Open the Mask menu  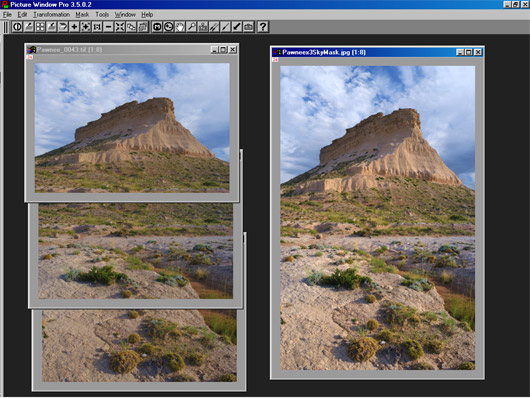[x=82, y=15]
